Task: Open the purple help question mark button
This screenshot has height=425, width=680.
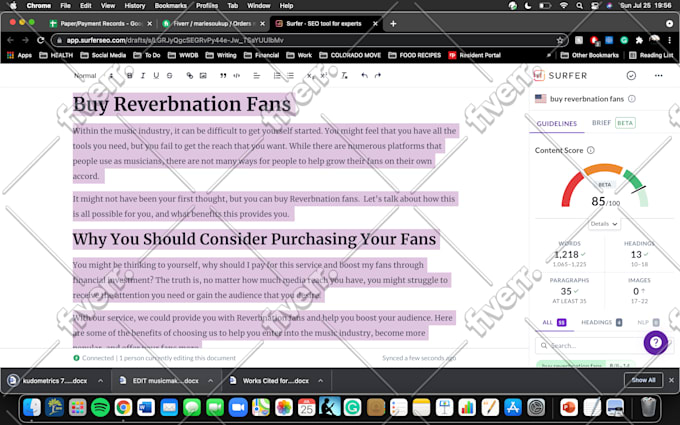Action: point(656,343)
